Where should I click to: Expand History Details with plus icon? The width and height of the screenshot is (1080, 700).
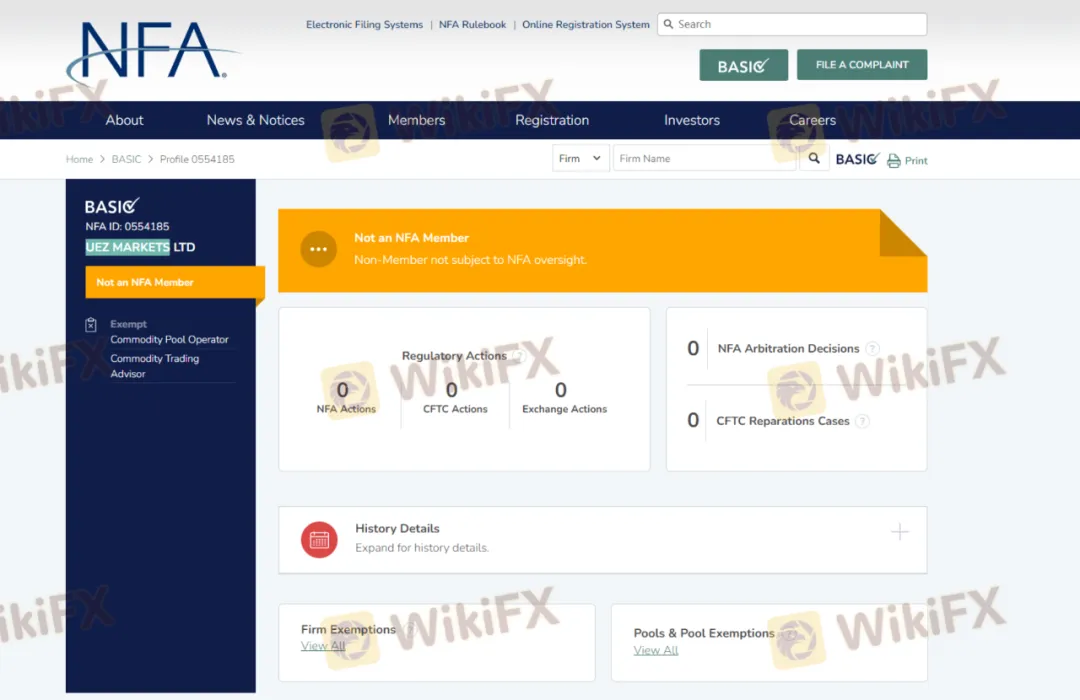point(900,532)
